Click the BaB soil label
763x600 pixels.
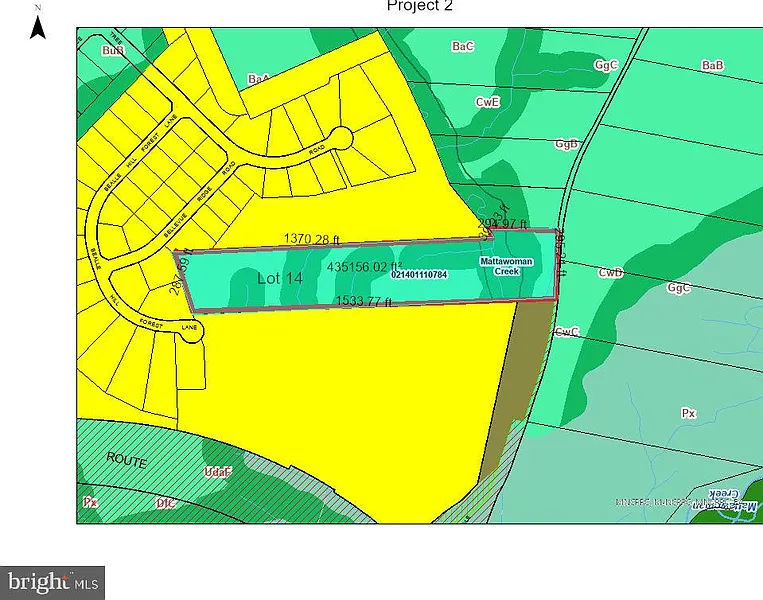[712, 65]
